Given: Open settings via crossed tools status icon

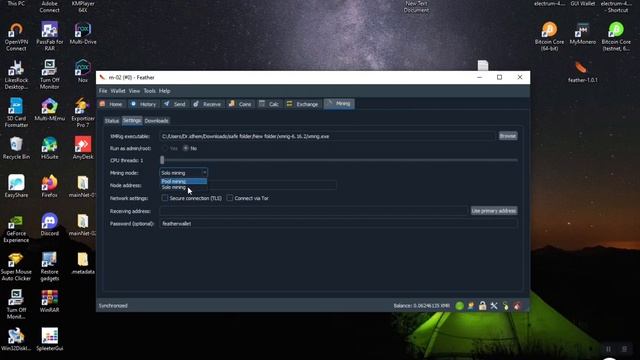Looking at the screenshot, I should [x=494, y=306].
